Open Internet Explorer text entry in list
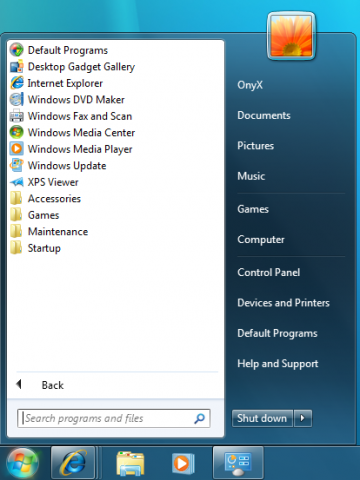The image size is (360, 480). [65, 83]
